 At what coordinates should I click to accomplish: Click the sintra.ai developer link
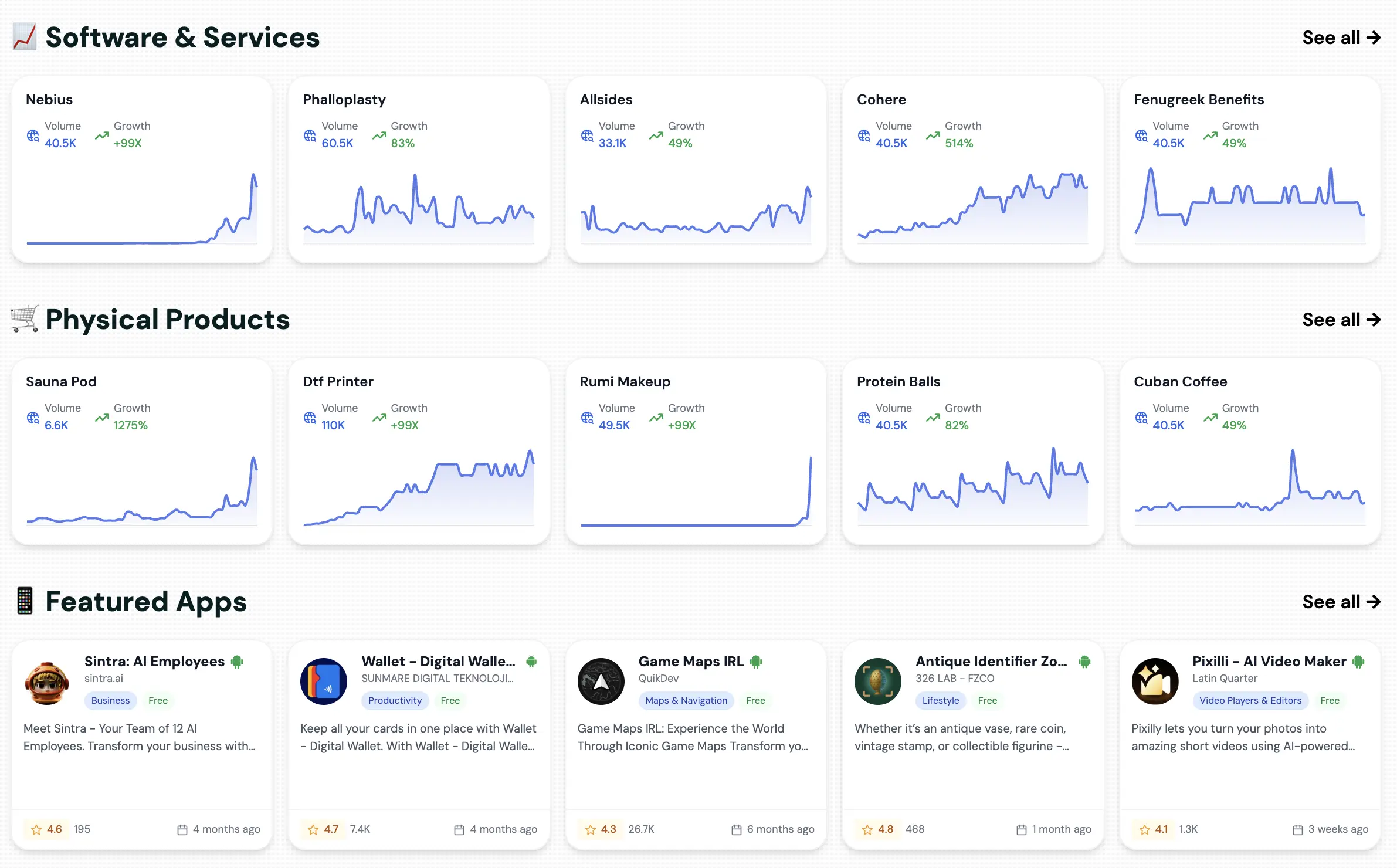coord(105,679)
